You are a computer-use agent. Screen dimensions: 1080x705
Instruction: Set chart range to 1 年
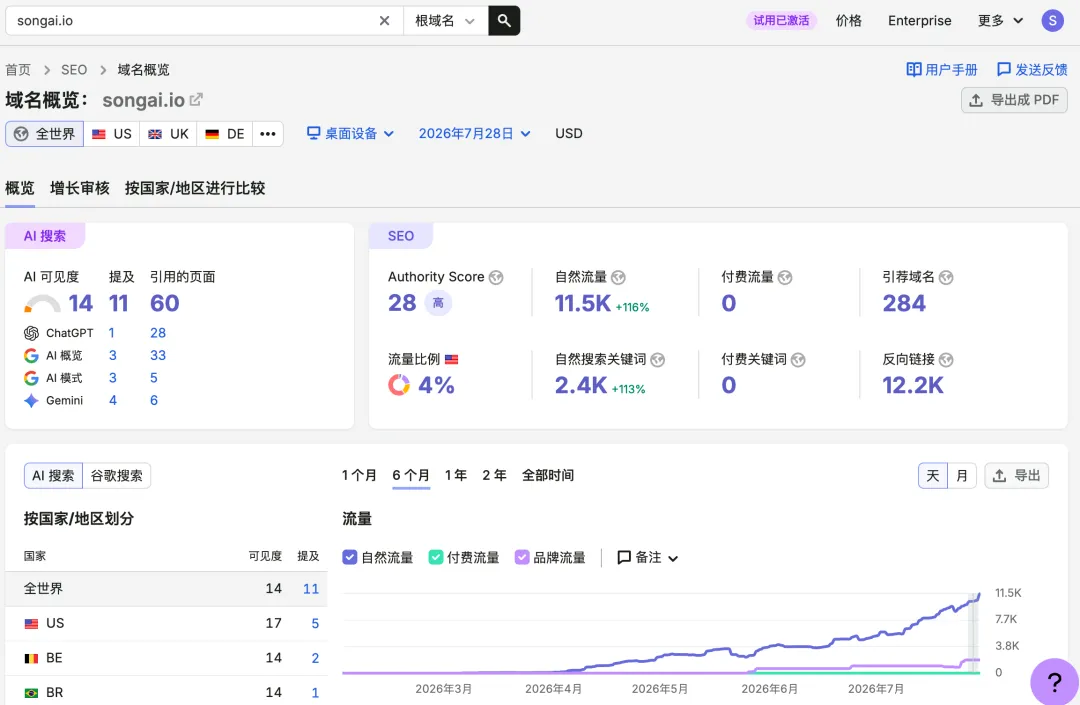click(x=456, y=476)
